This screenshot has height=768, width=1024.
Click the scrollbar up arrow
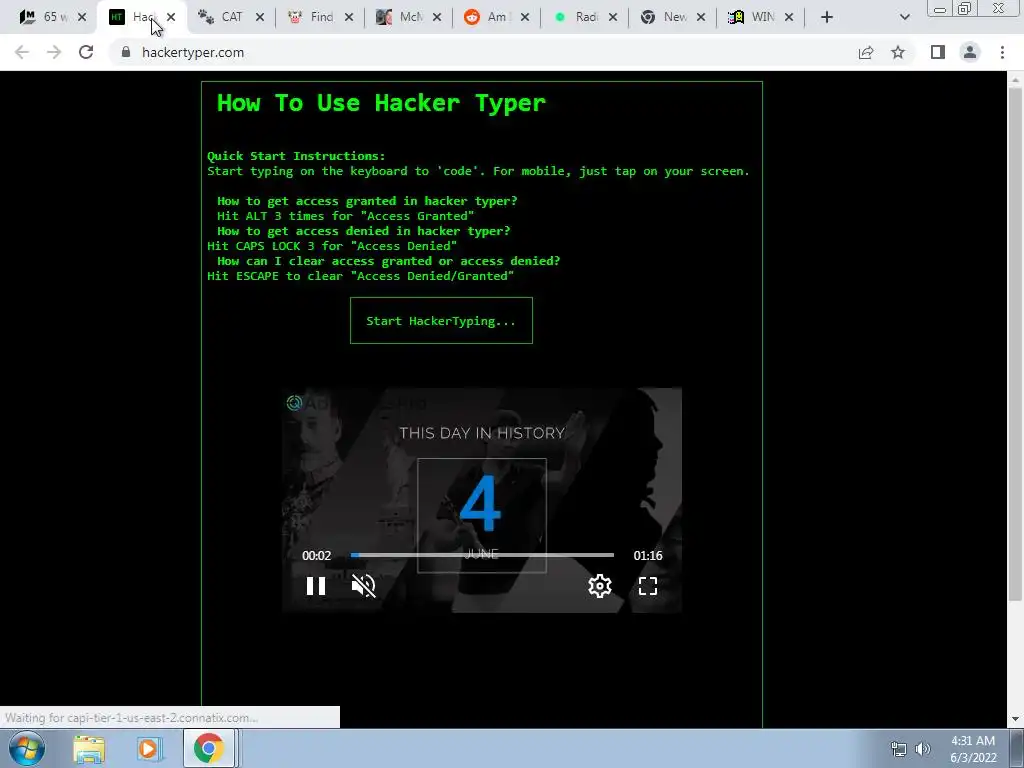click(1015, 80)
